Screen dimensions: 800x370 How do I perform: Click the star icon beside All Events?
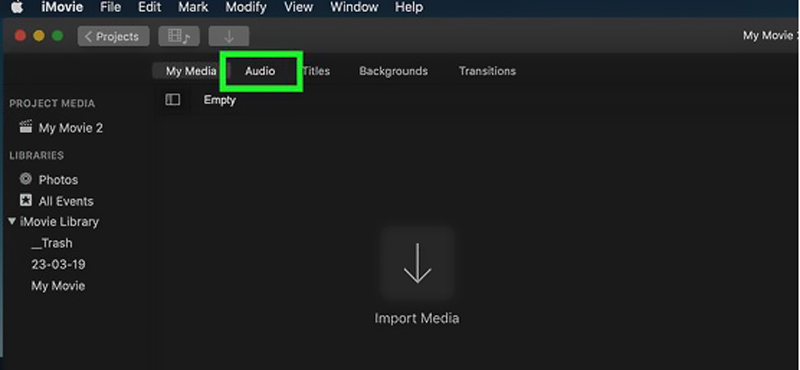[26, 200]
